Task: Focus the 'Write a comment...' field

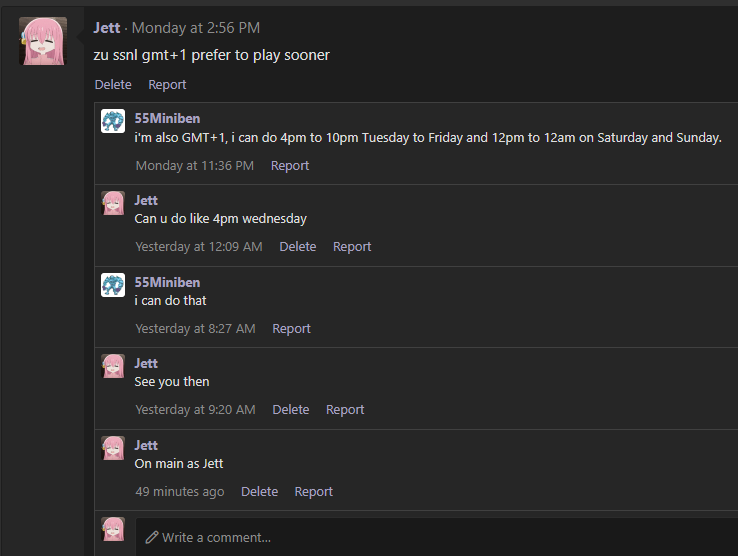Action: [437, 537]
